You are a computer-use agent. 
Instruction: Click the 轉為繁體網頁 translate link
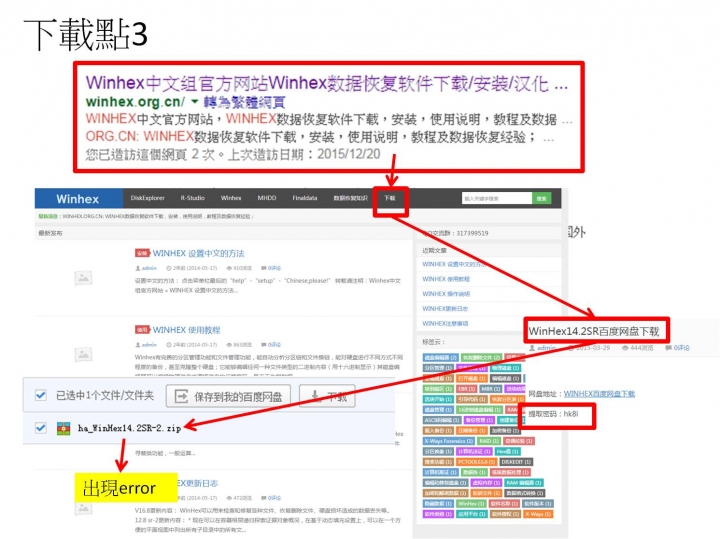244,102
